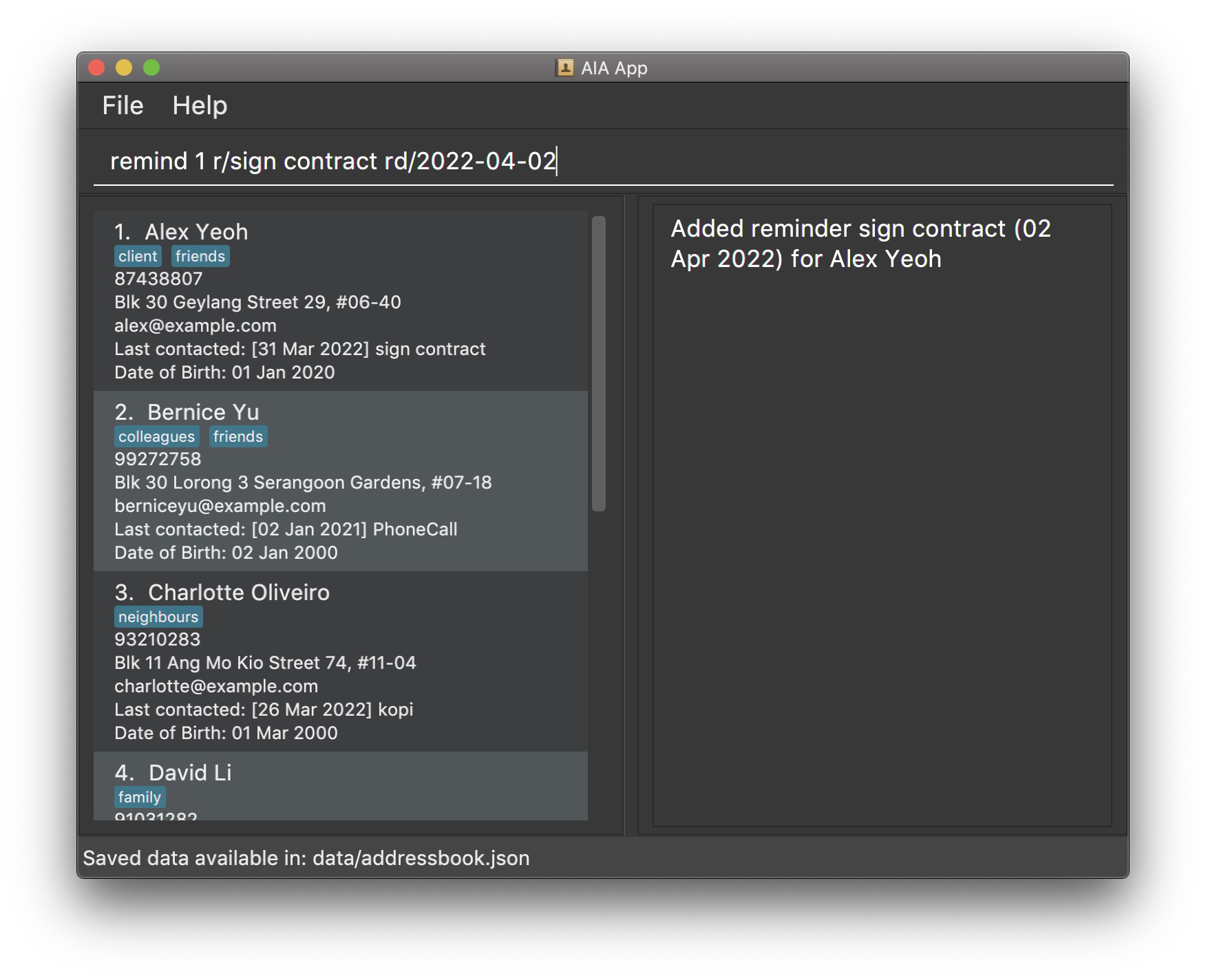The image size is (1206, 980).
Task: Select contact name Charlotte Oliveiro
Action: 239,593
